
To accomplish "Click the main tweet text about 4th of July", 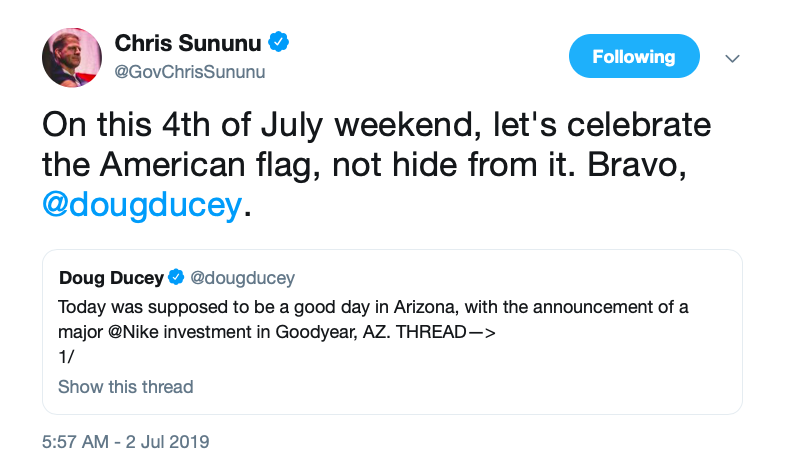I will [376, 165].
